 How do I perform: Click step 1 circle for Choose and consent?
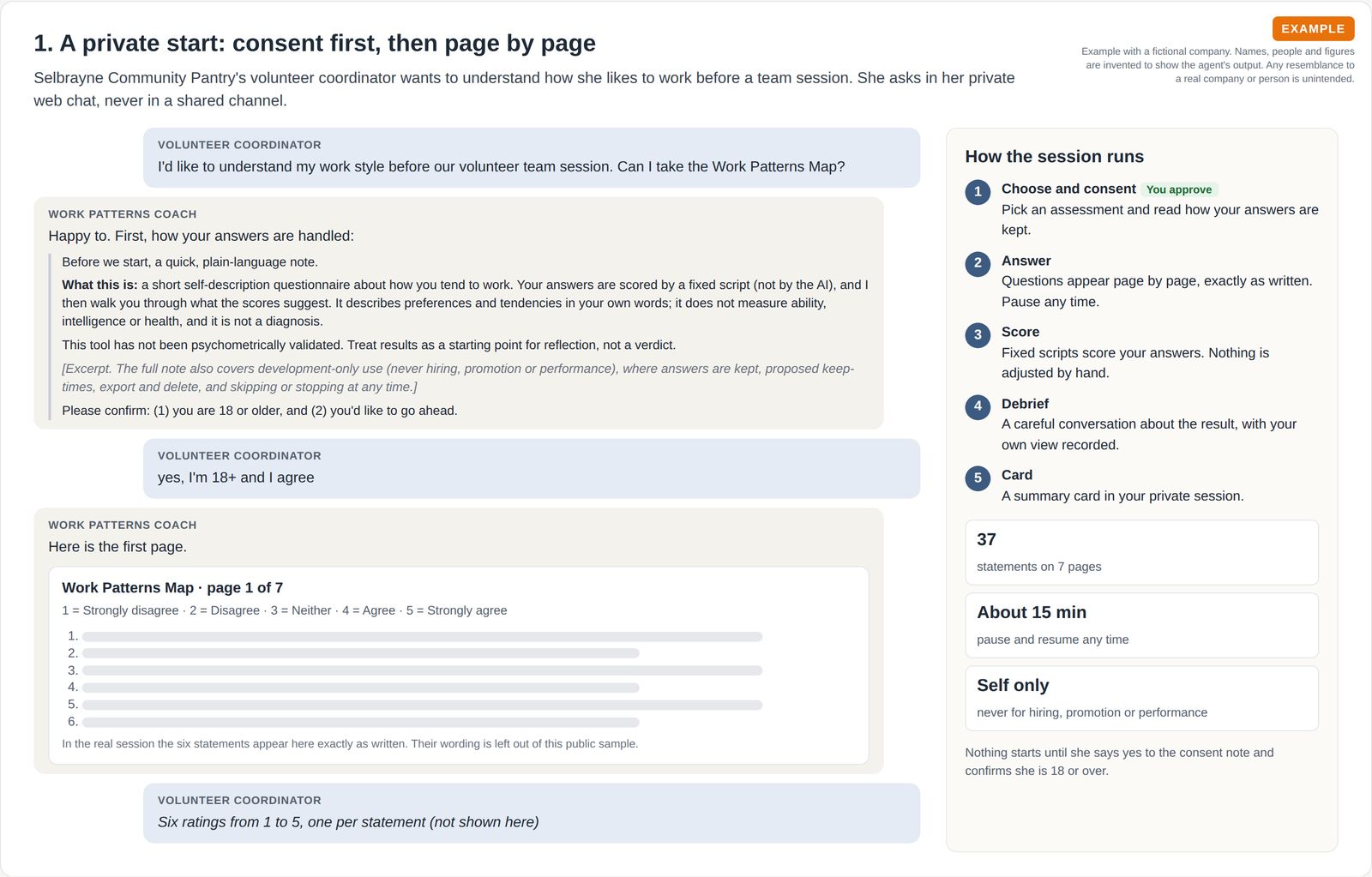(x=978, y=192)
